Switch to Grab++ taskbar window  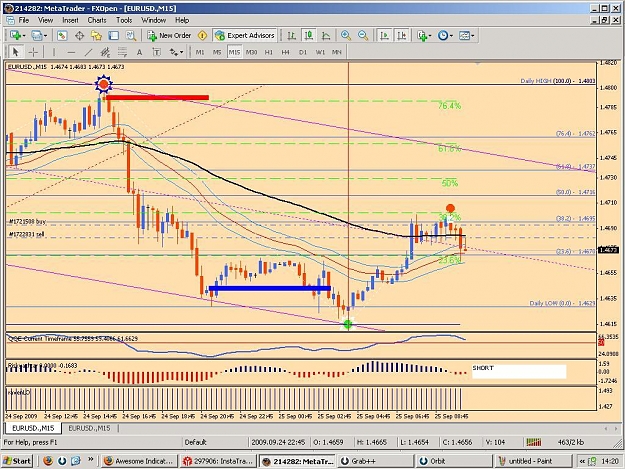coord(376,461)
